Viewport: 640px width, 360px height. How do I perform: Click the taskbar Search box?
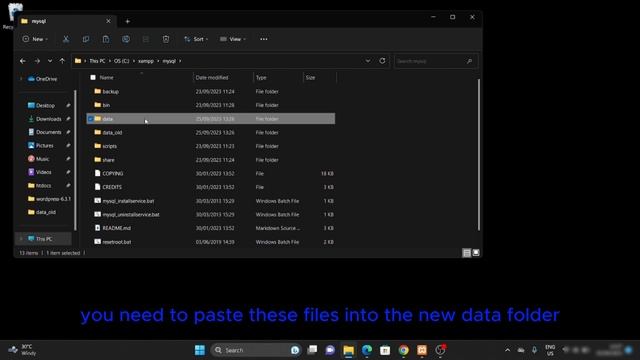(x=256, y=350)
